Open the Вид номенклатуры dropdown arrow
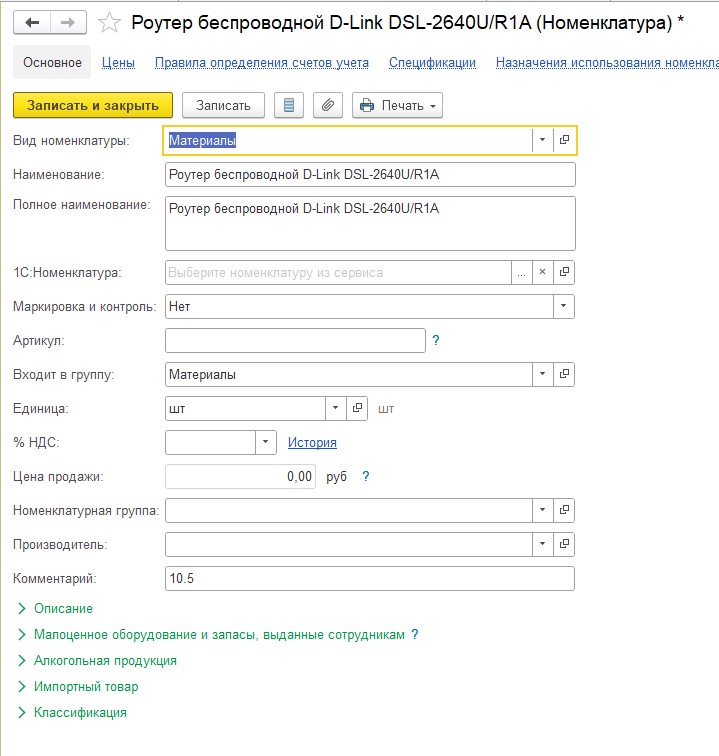The height and width of the screenshot is (756, 719). pyautogui.click(x=543, y=140)
